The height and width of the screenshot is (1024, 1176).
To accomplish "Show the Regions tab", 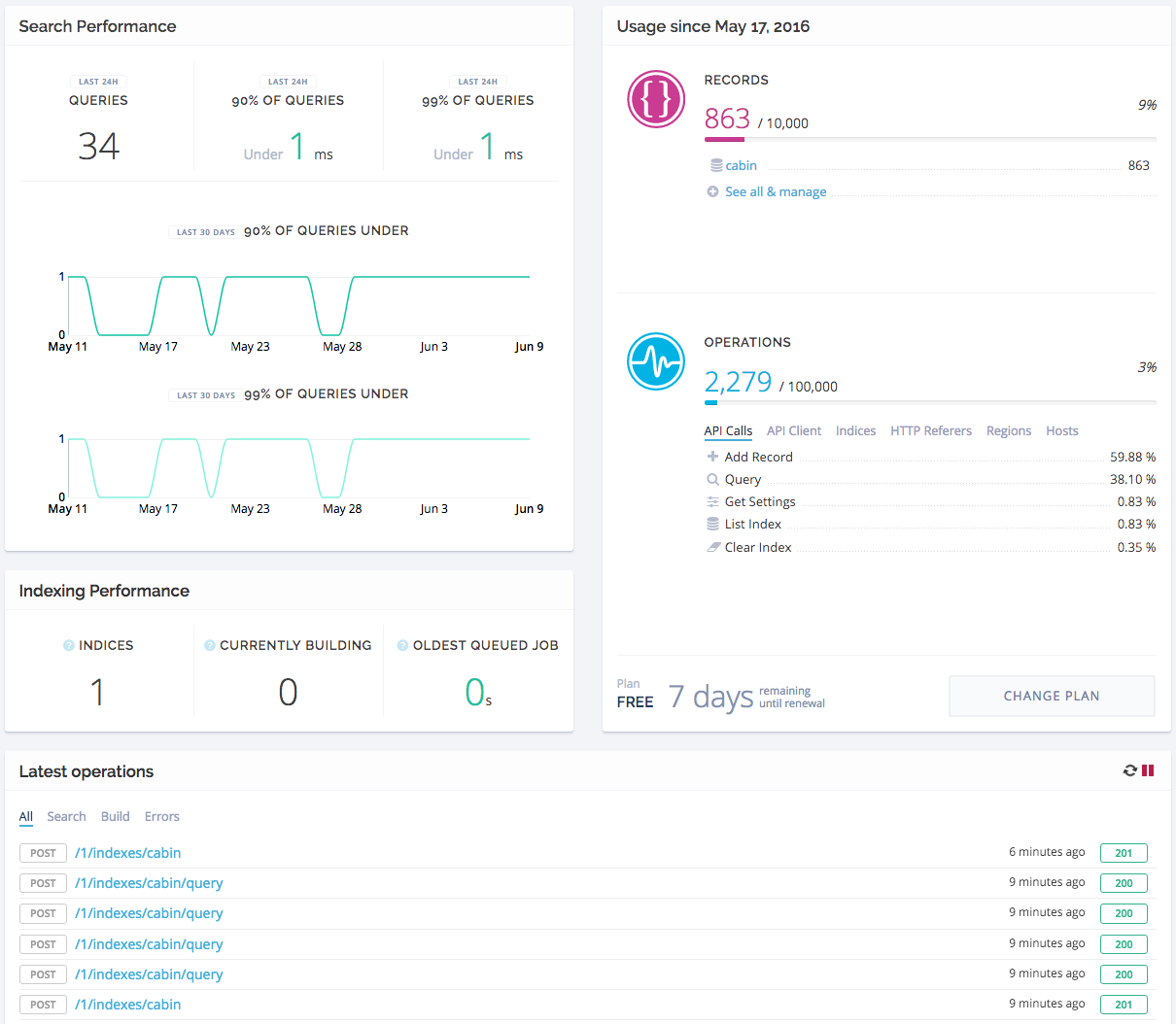I will click(x=1008, y=430).
